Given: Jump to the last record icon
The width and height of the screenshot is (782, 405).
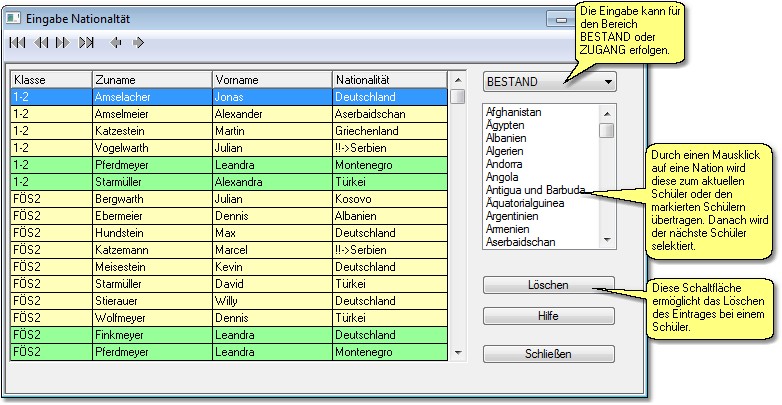Looking at the screenshot, I should click(x=87, y=43).
